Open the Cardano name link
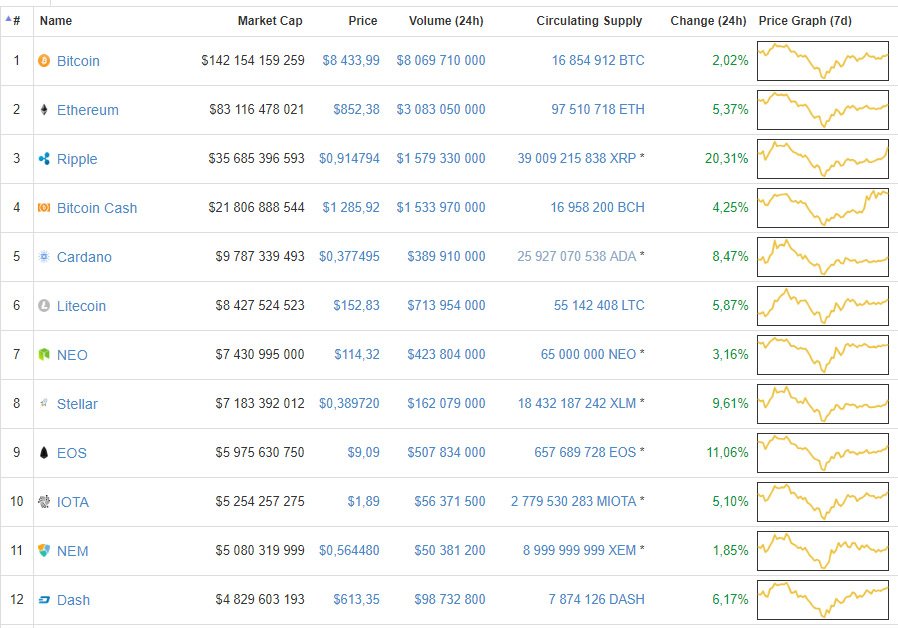This screenshot has width=898, height=628. [x=84, y=257]
